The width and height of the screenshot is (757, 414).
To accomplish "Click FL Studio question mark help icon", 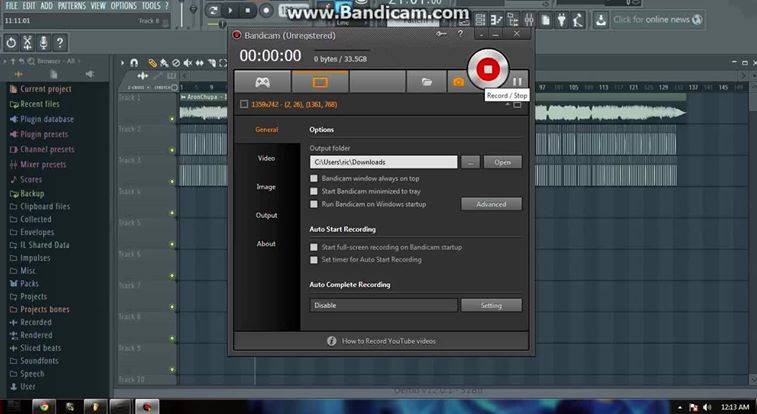I will pyautogui.click(x=60, y=43).
